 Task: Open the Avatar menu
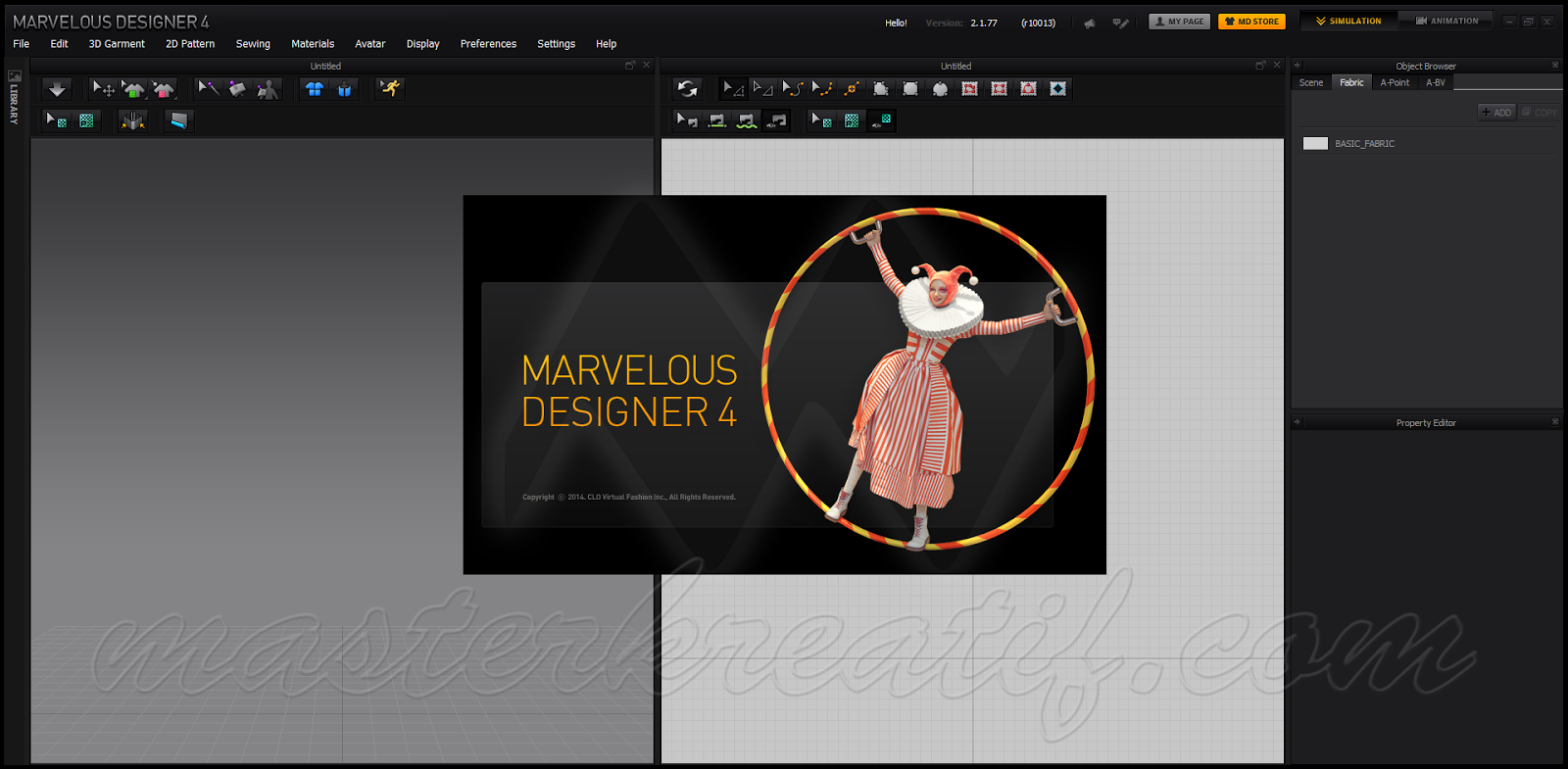coord(369,44)
